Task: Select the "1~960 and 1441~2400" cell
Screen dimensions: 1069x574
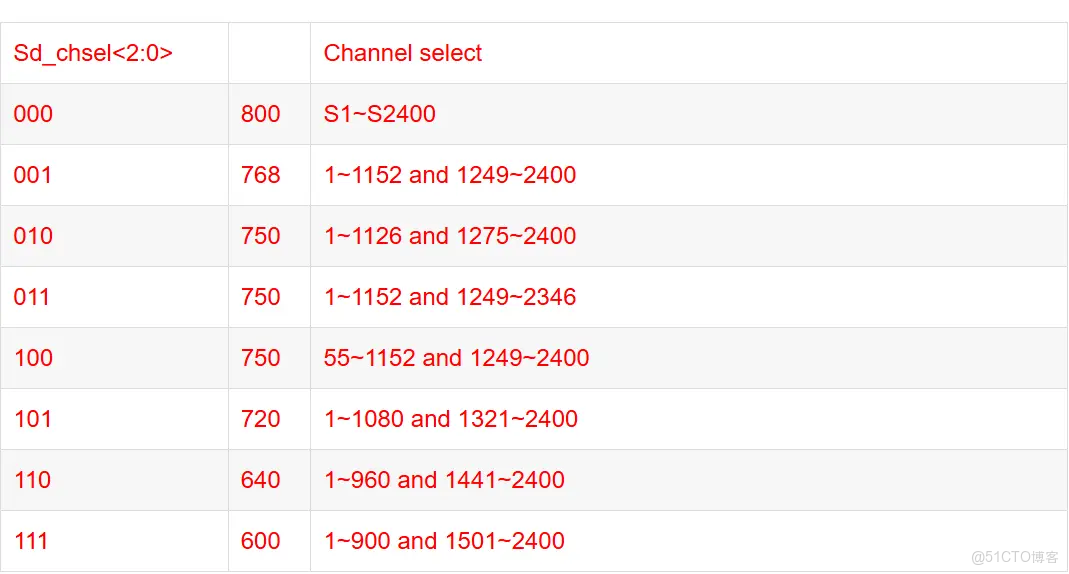Action: point(444,480)
